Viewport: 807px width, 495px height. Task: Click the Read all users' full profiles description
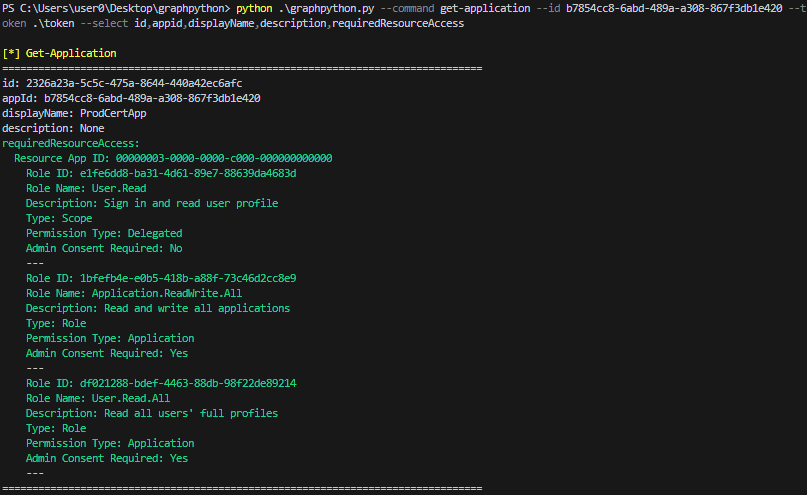(x=191, y=413)
